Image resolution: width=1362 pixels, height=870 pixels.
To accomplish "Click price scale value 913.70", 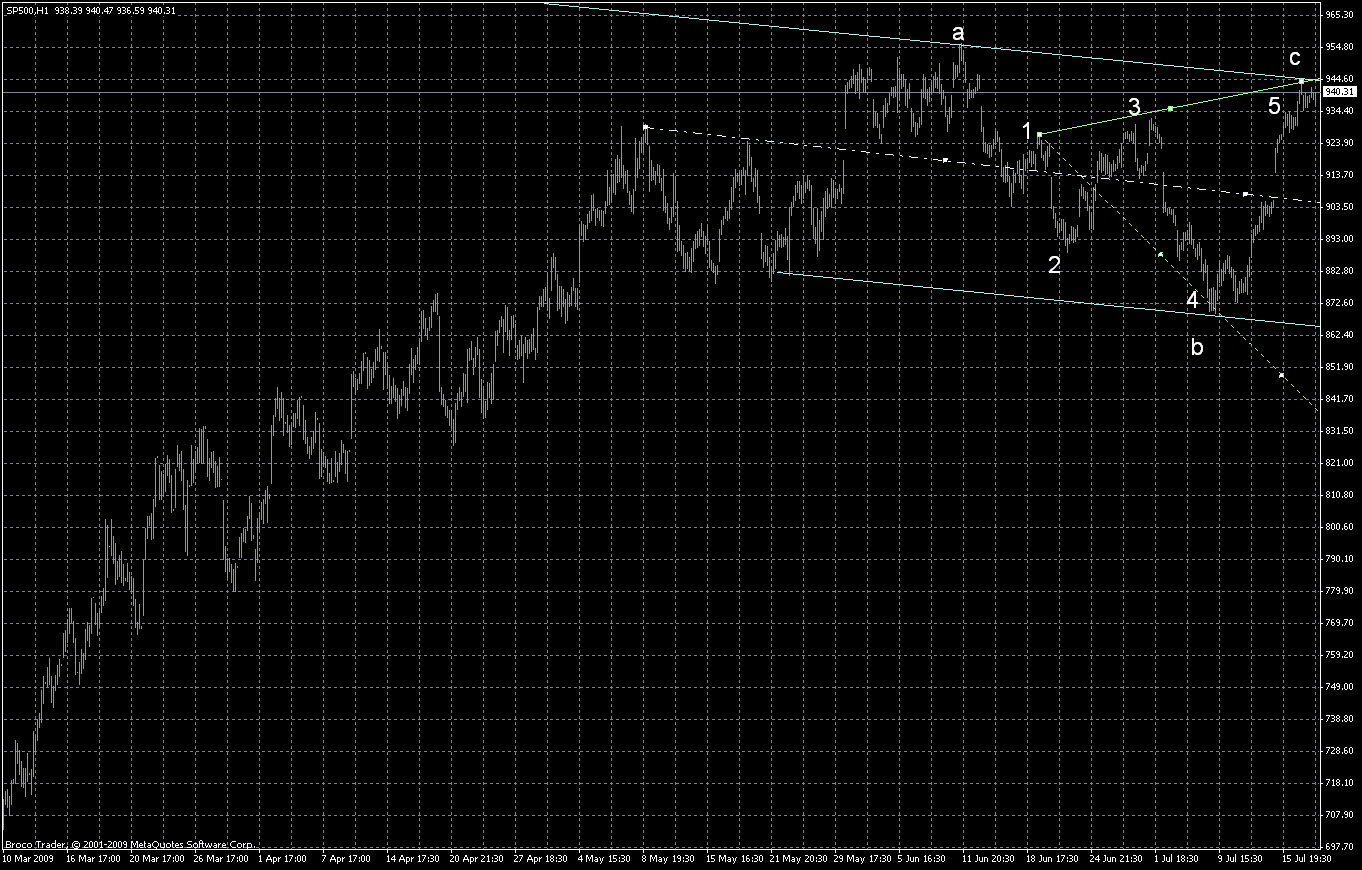I will tap(1339, 175).
